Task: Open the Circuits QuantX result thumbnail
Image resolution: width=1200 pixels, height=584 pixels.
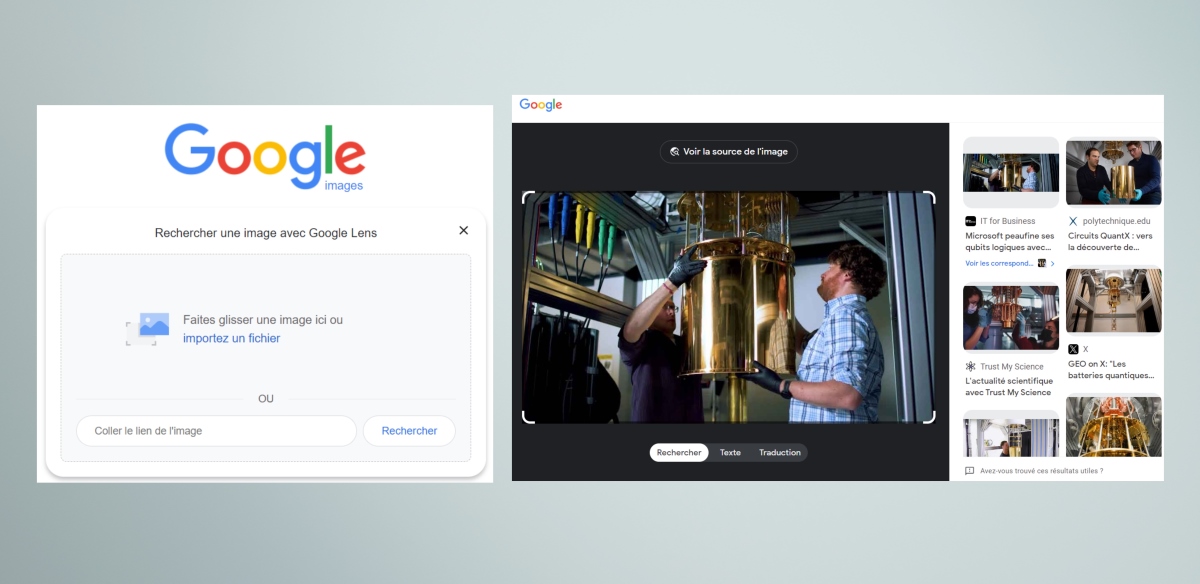Action: click(1113, 172)
